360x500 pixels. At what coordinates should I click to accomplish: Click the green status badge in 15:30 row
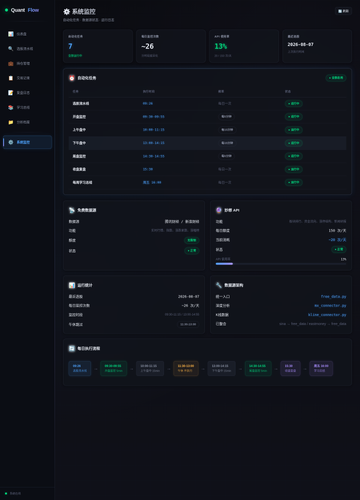(294, 169)
